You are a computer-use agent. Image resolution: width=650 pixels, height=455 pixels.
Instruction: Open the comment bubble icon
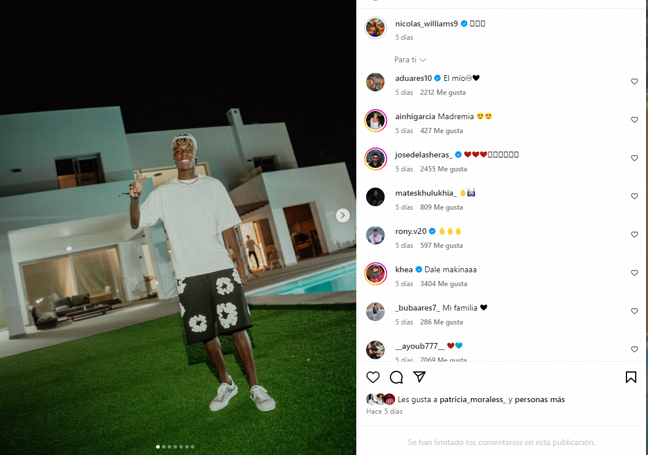coord(396,377)
